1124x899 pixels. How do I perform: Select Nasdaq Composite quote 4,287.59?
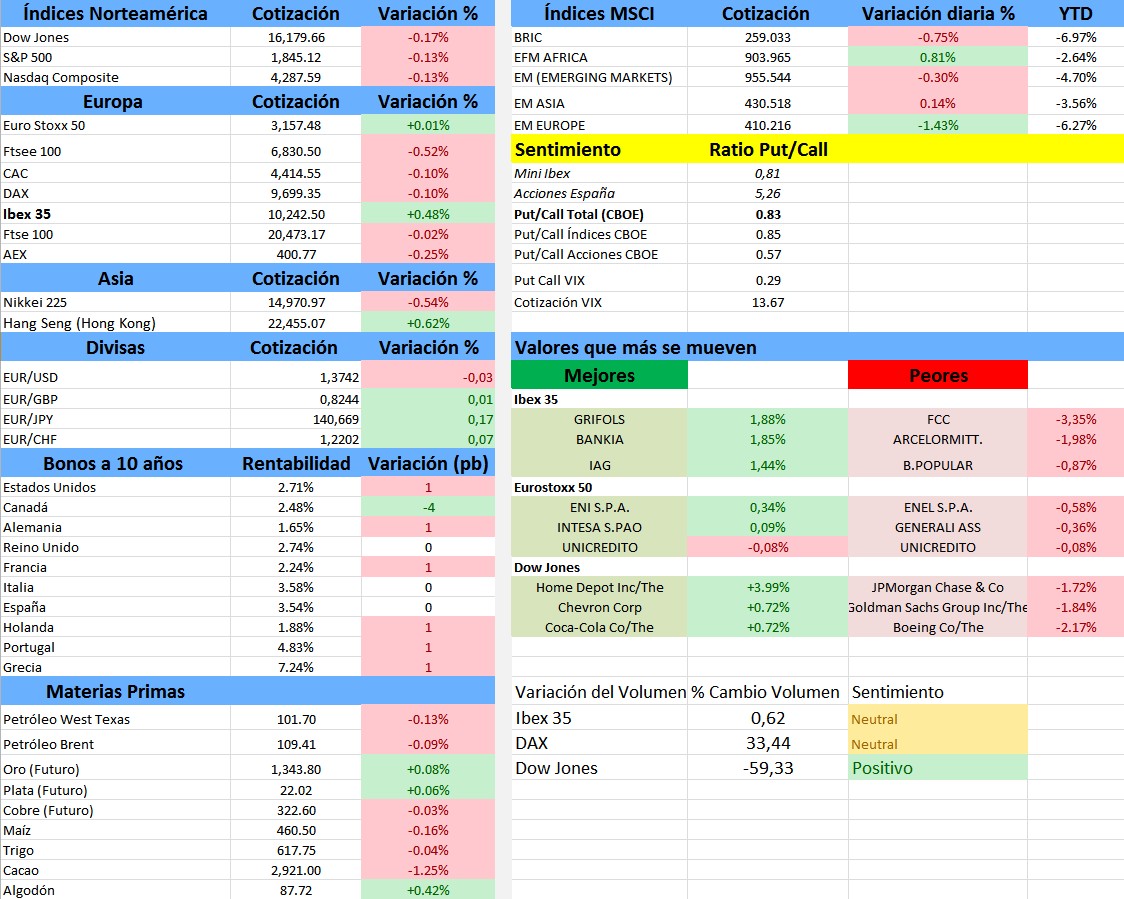[296, 77]
